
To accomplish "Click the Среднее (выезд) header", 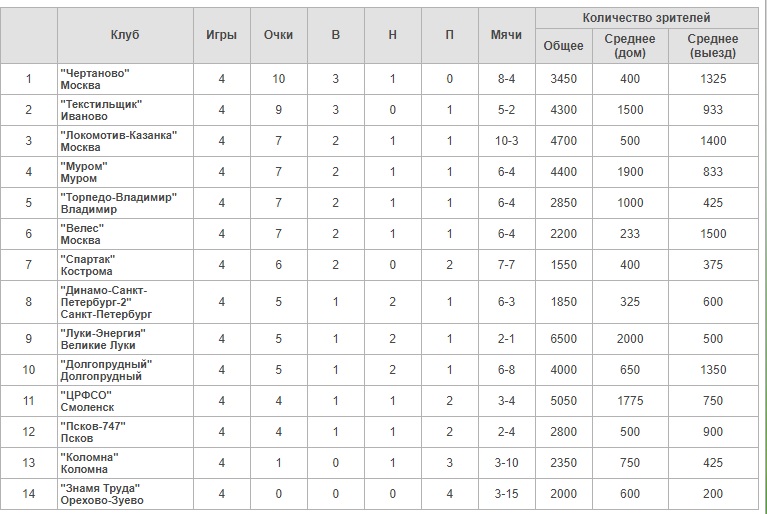I will click(x=713, y=46).
